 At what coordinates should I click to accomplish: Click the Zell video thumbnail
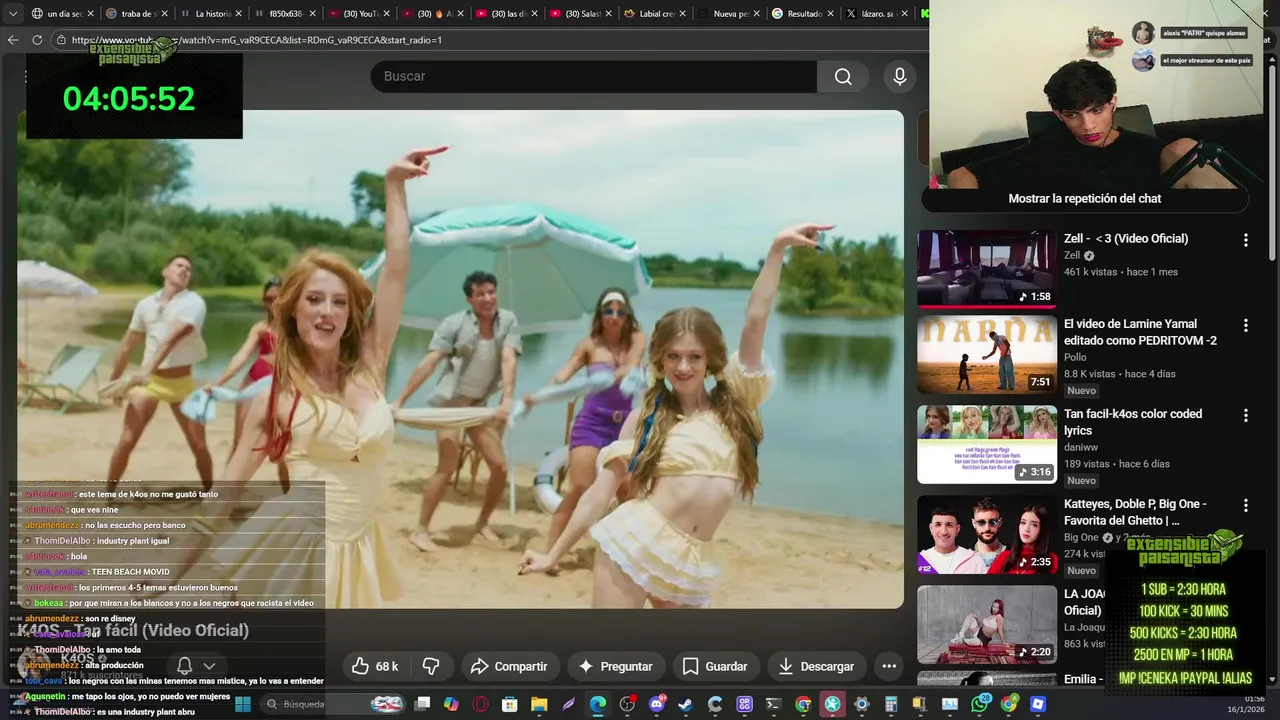pos(987,269)
